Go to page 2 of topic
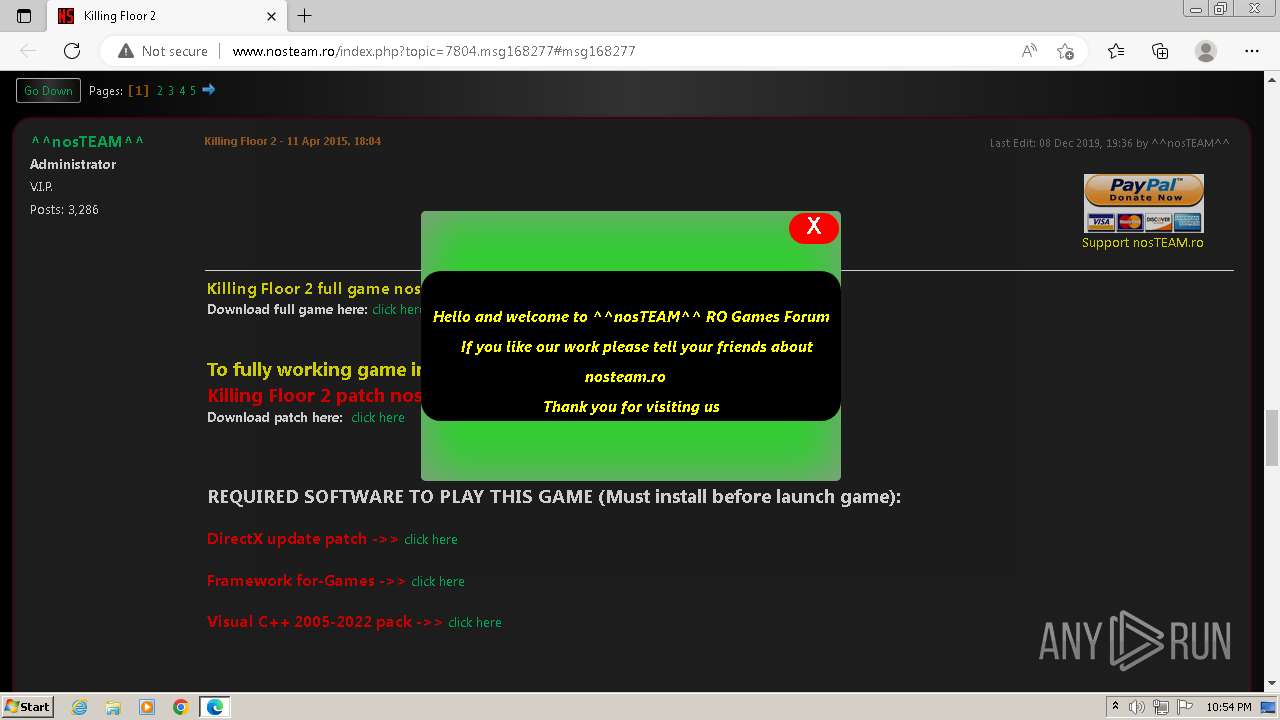 tap(160, 91)
